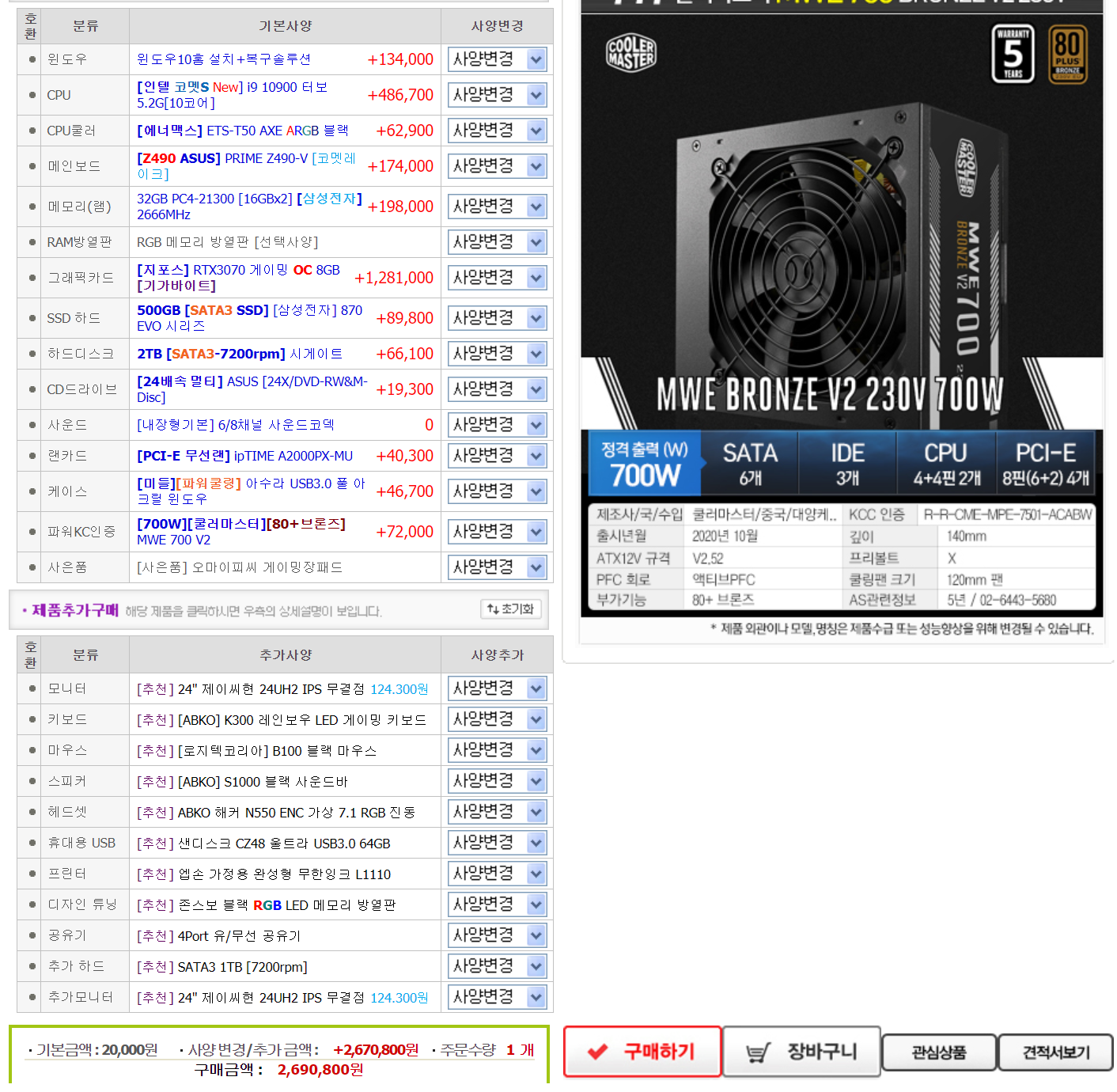The width and height of the screenshot is (1117, 1092).
Task: Open the dropdown for 프린터 add-on row
Action: (x=498, y=874)
